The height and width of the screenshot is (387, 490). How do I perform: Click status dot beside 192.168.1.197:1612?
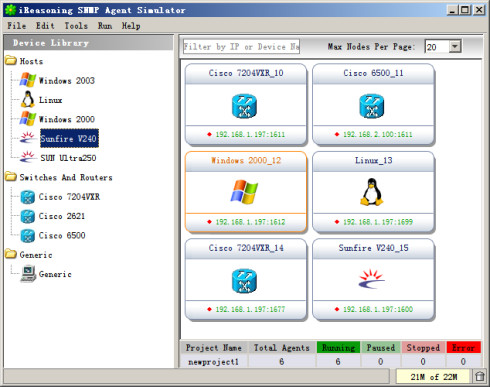(x=209, y=222)
